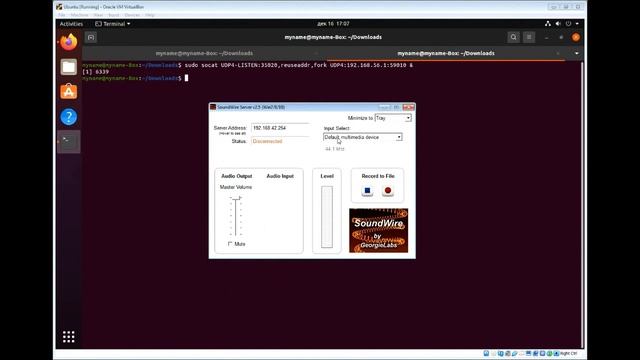Open the Minimize to Tray dropdown

393,118
